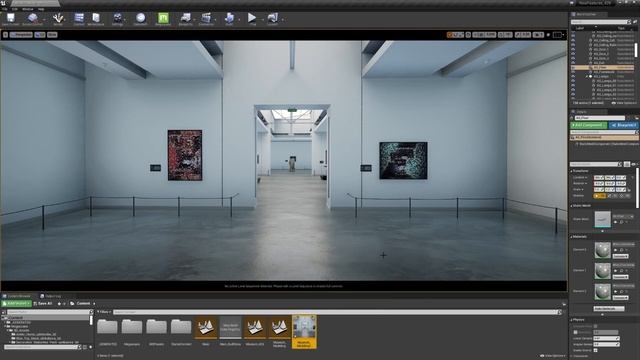Click the Play button in toolbar
Viewport: 640px width, 360px height.
tap(252, 18)
